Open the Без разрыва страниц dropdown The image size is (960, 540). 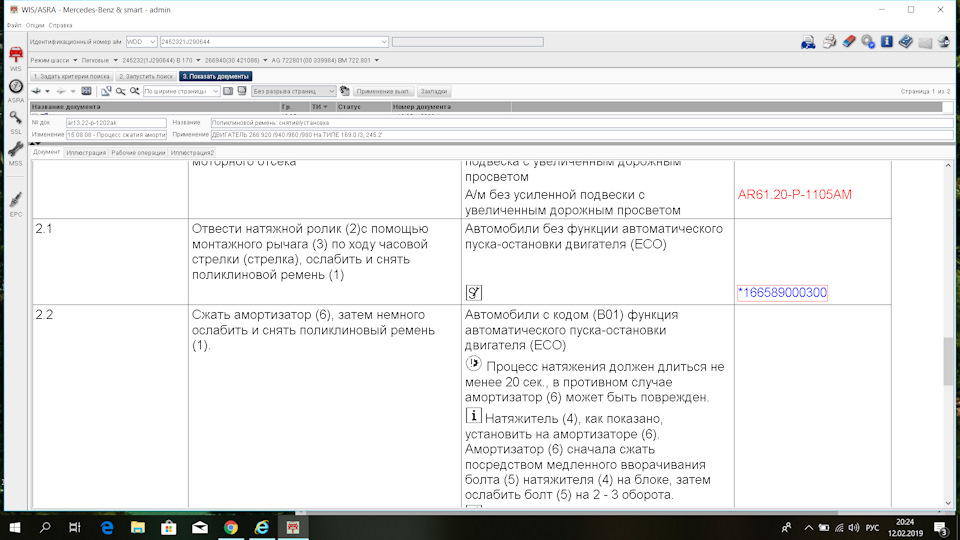tap(294, 91)
